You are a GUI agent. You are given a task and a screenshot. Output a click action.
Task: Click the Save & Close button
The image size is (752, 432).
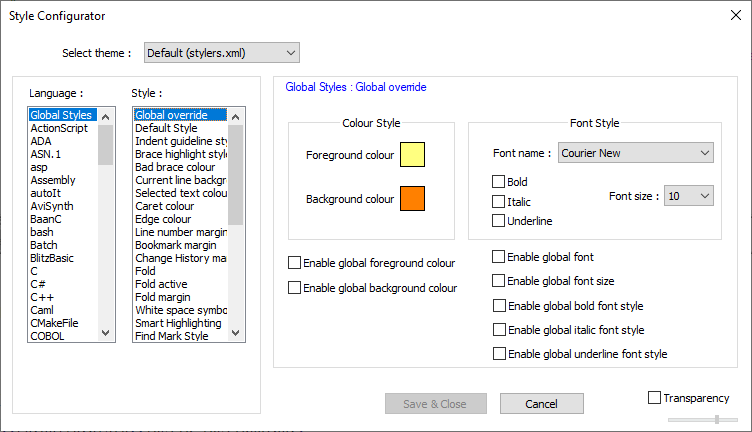point(435,404)
